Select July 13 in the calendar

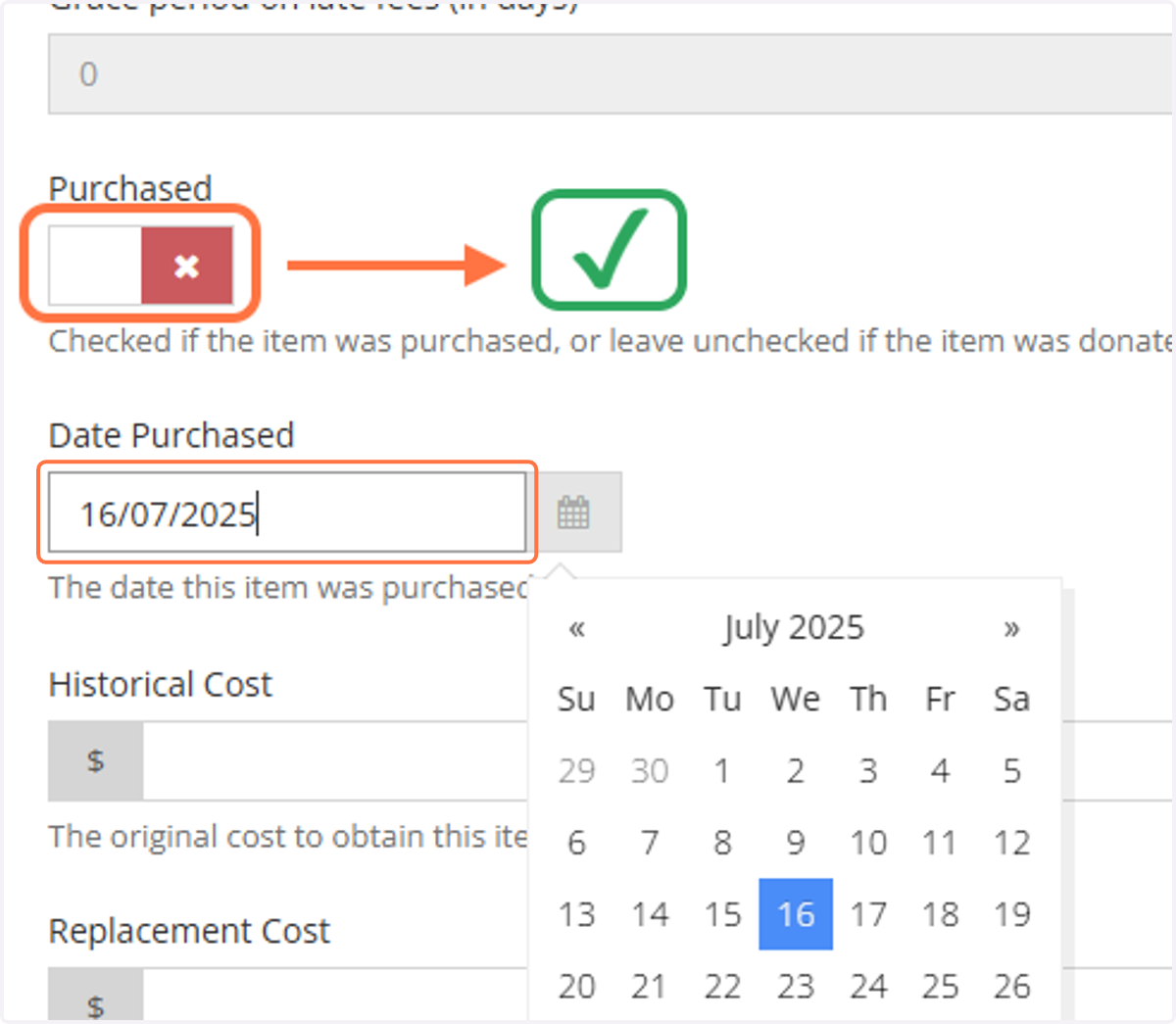coord(577,914)
